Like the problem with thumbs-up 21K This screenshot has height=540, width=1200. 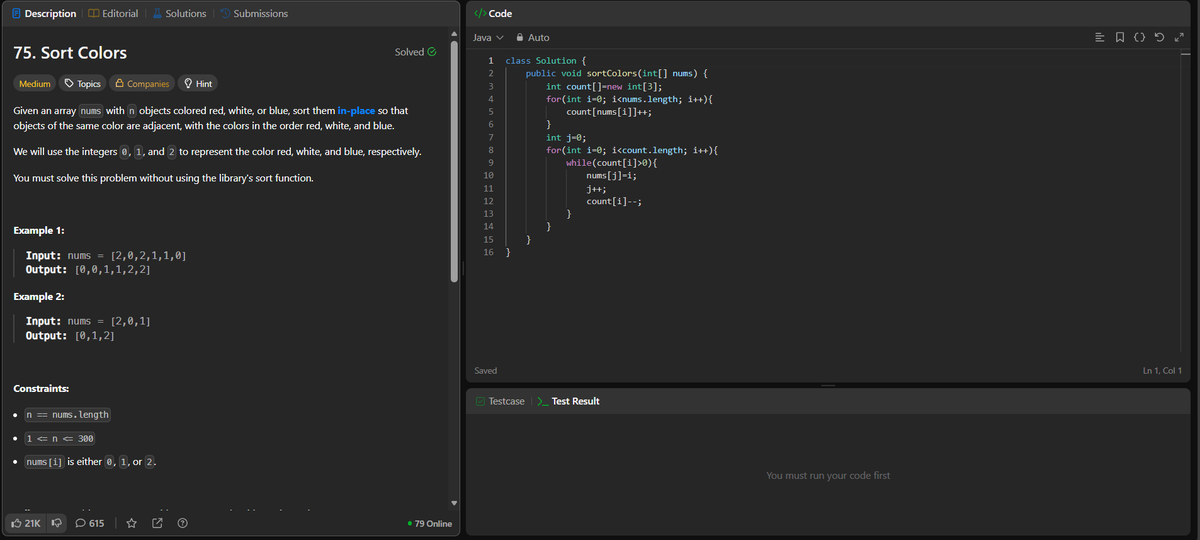coord(26,523)
